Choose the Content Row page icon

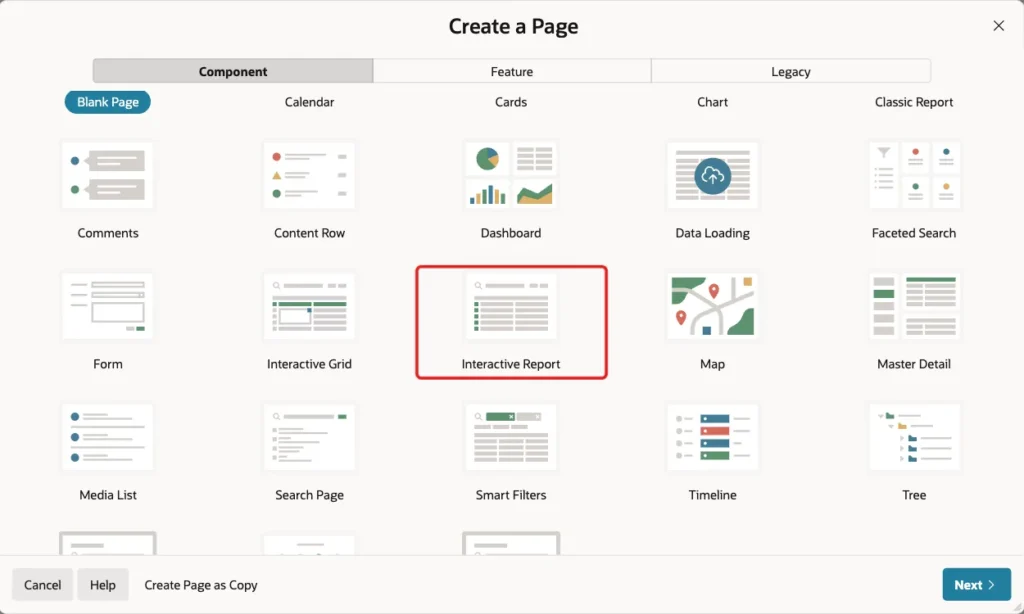point(310,175)
